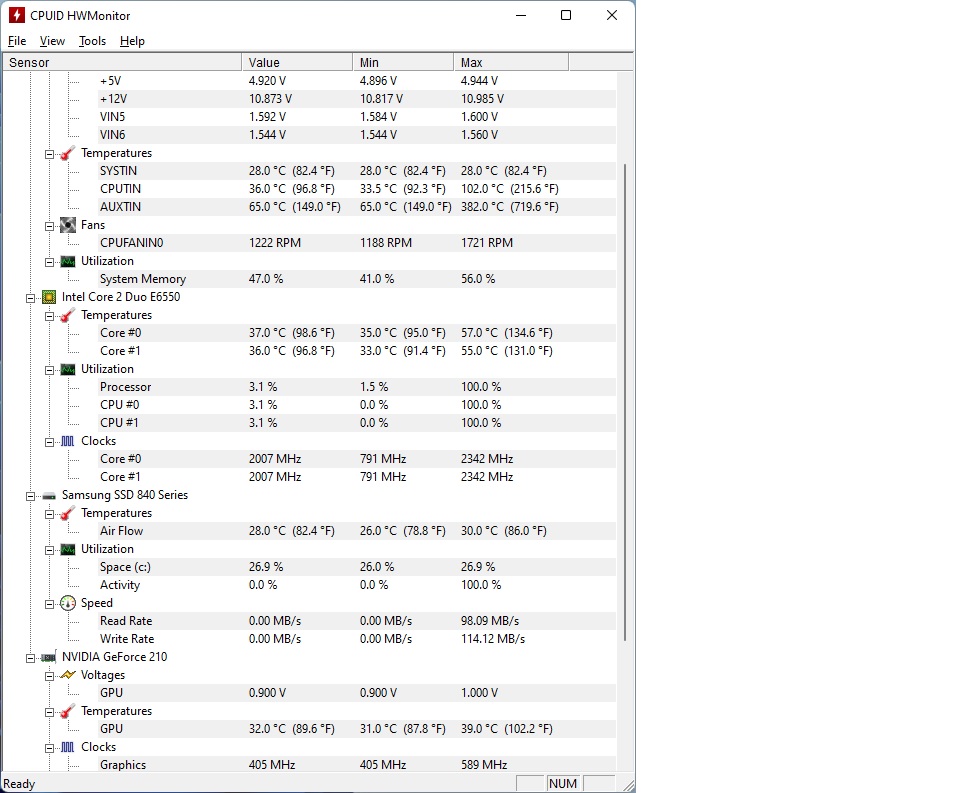Click drive icon for Samsung SSD 840 Series
The height and width of the screenshot is (793, 960).
pyautogui.click(x=49, y=496)
